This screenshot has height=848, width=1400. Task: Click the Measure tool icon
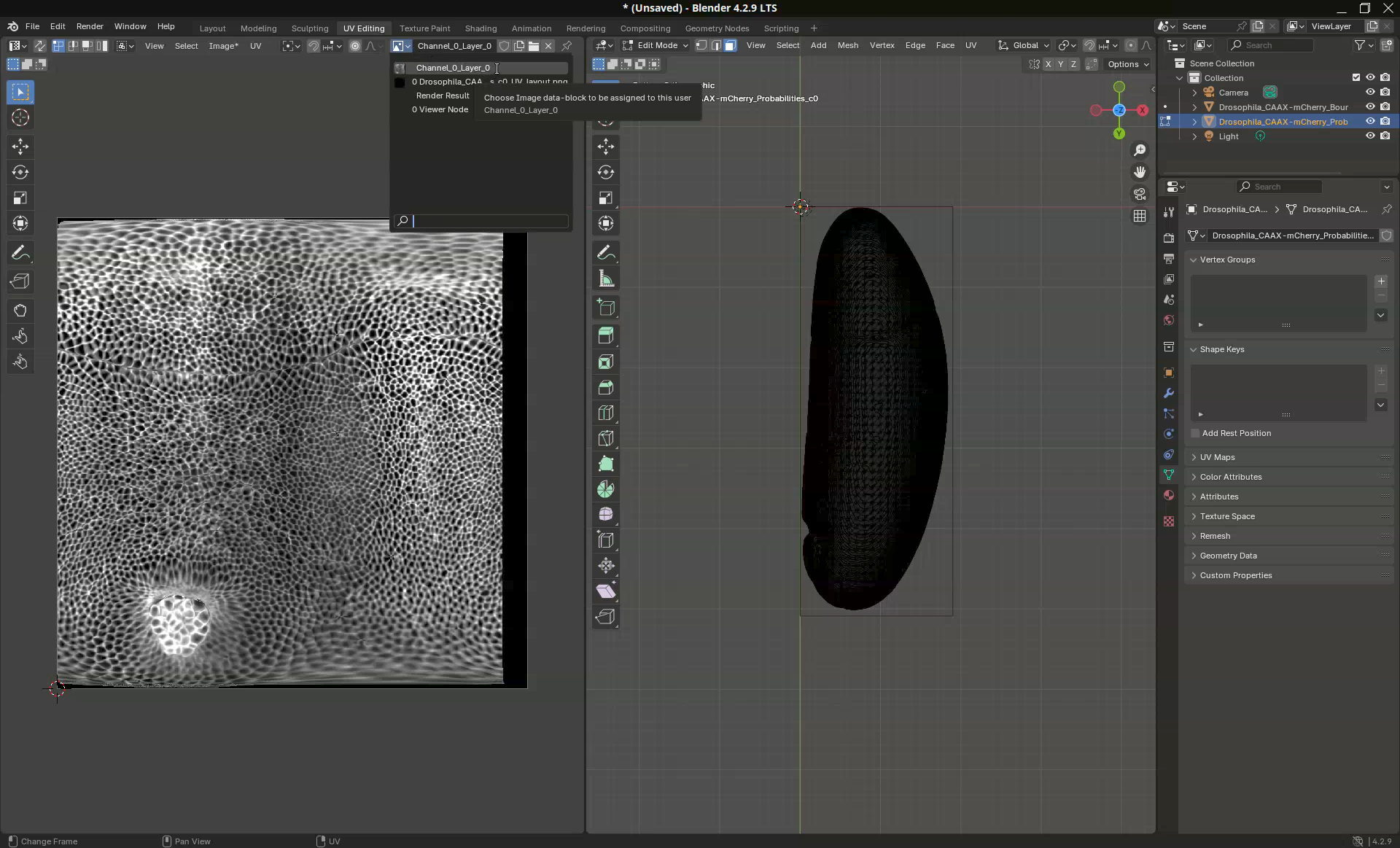[606, 279]
